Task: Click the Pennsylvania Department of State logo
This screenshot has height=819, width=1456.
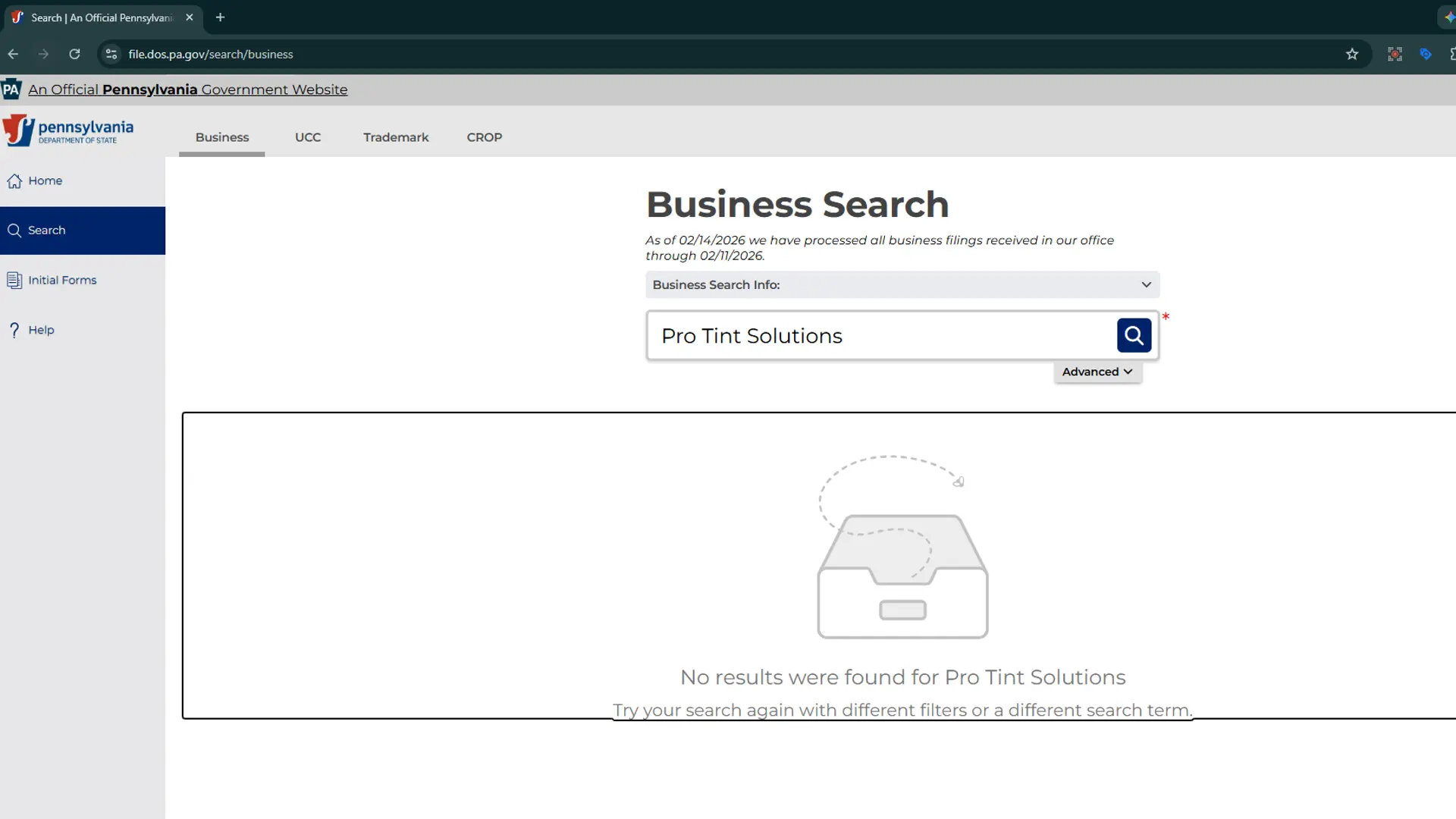Action: coord(67,130)
